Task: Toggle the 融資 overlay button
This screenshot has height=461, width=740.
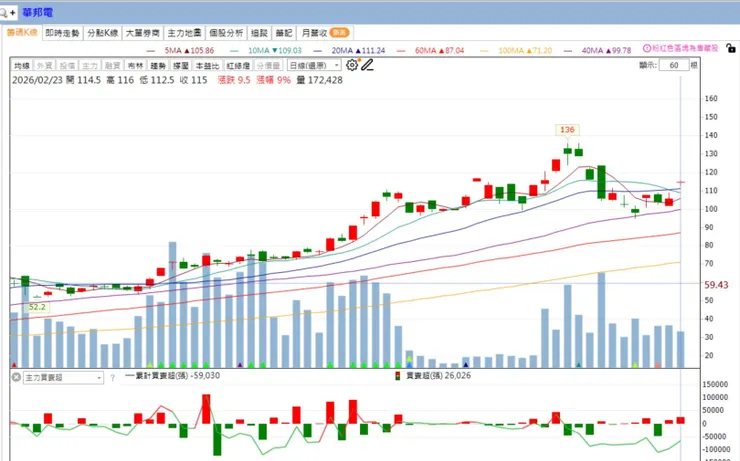Action: click(112, 66)
